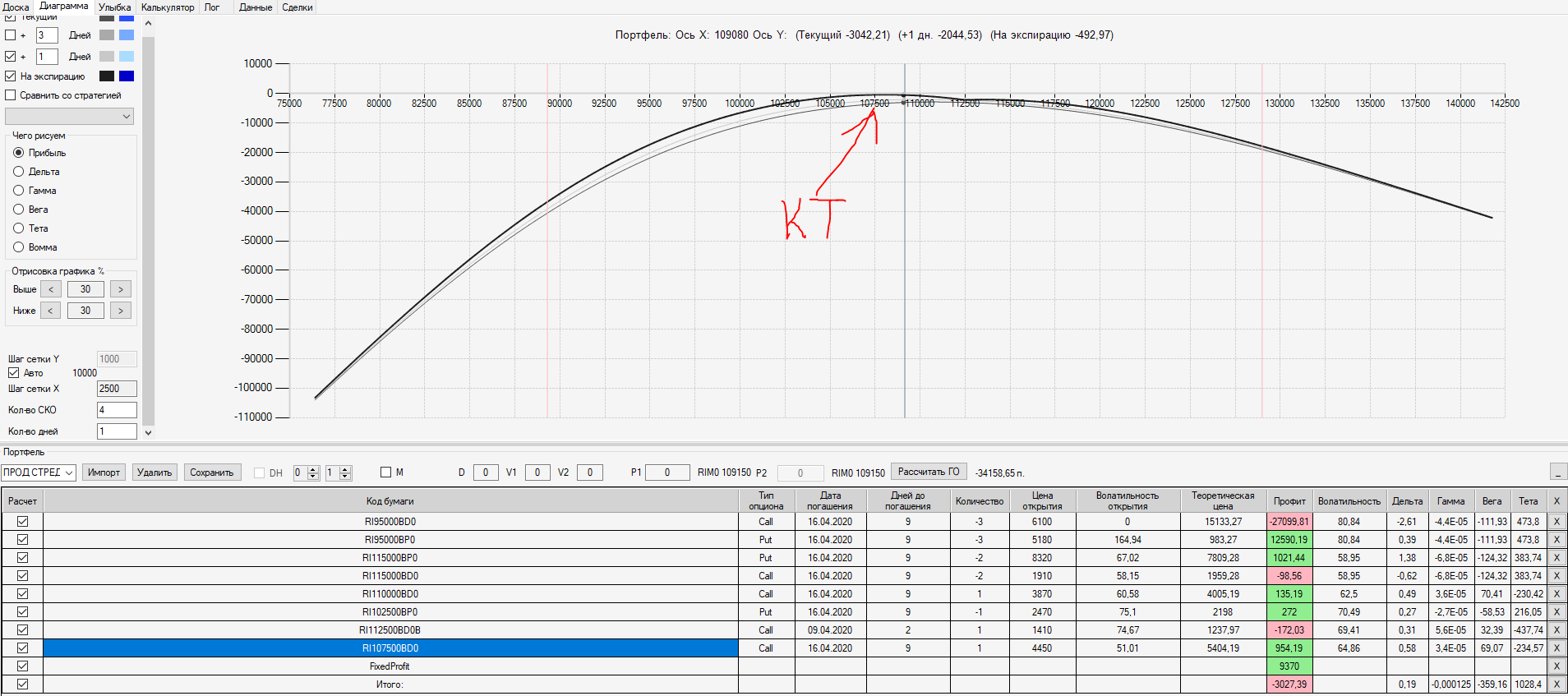Sort by the Код бумаги column header
The image size is (1568, 696).
(390, 501)
